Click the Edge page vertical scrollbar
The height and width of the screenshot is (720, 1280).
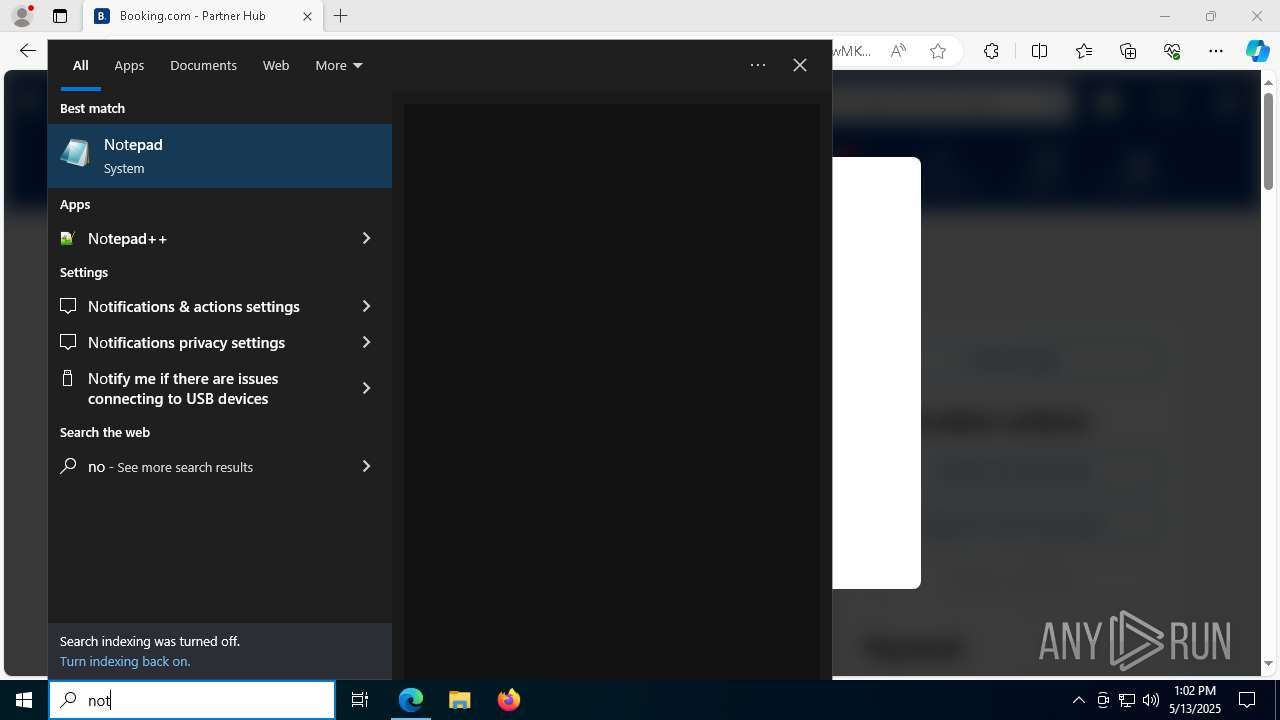click(x=1268, y=141)
